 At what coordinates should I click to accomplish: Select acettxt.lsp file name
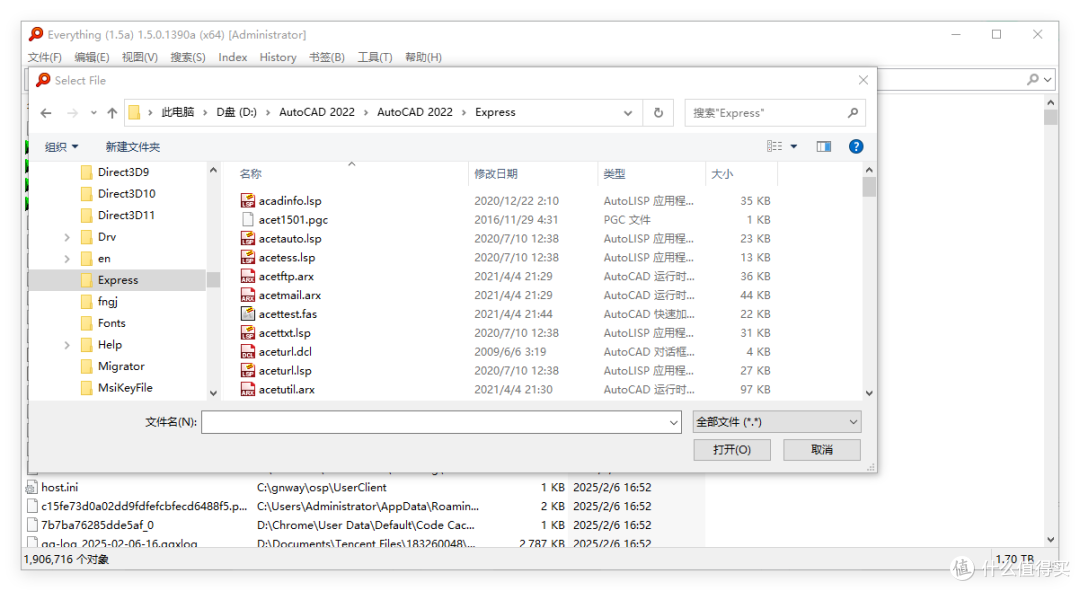point(284,333)
